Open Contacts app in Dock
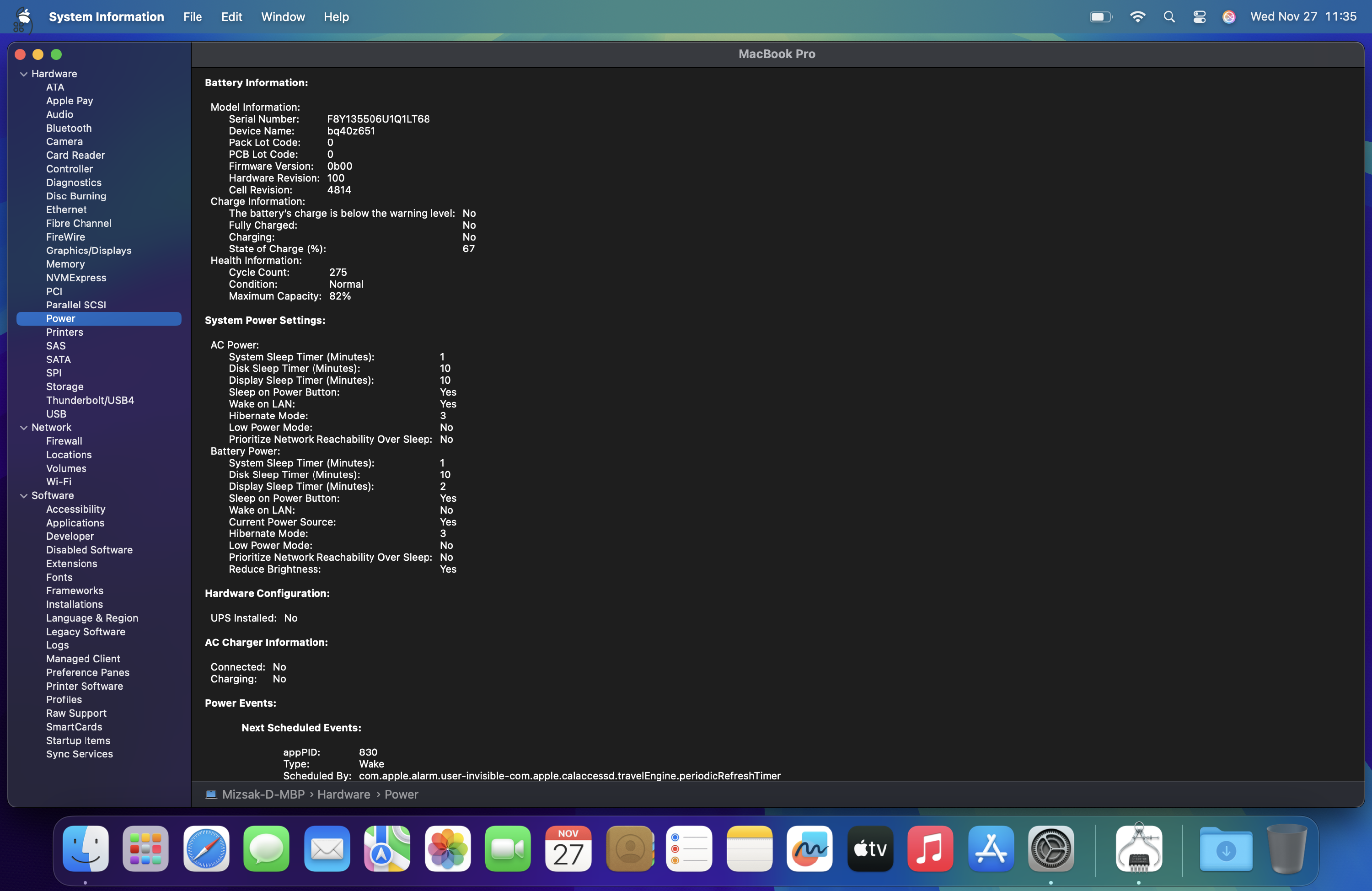The image size is (1372, 891). [x=629, y=848]
